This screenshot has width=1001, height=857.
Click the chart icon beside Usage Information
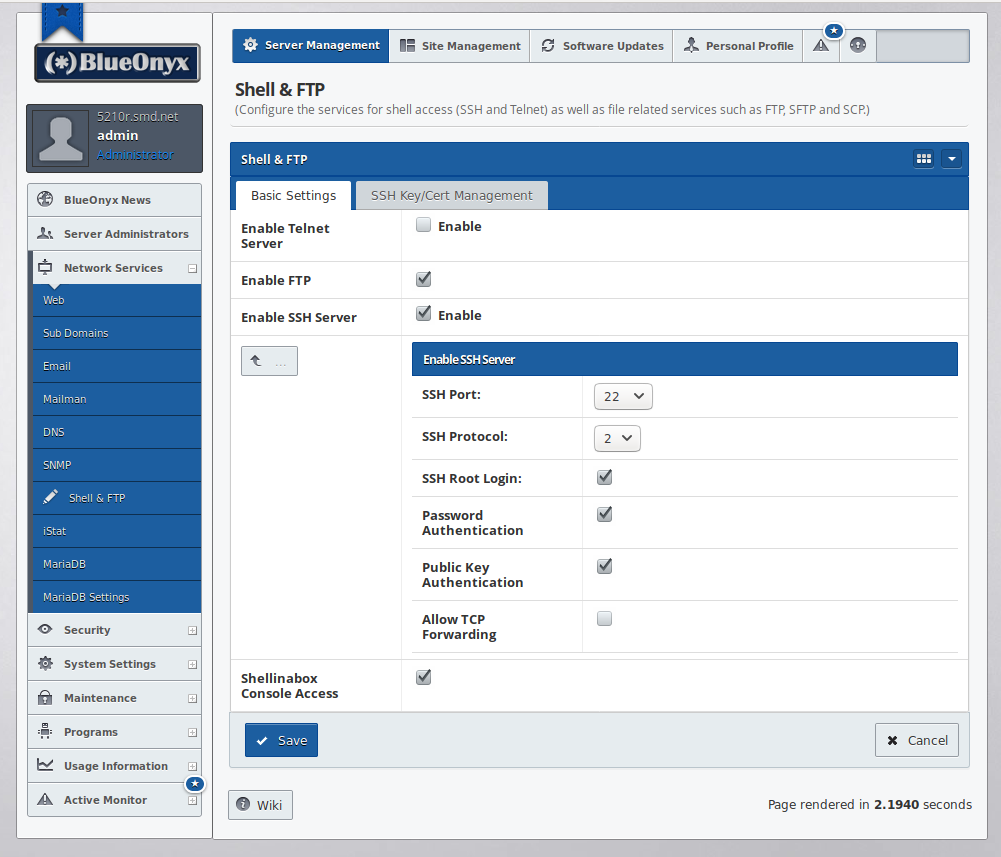point(45,764)
